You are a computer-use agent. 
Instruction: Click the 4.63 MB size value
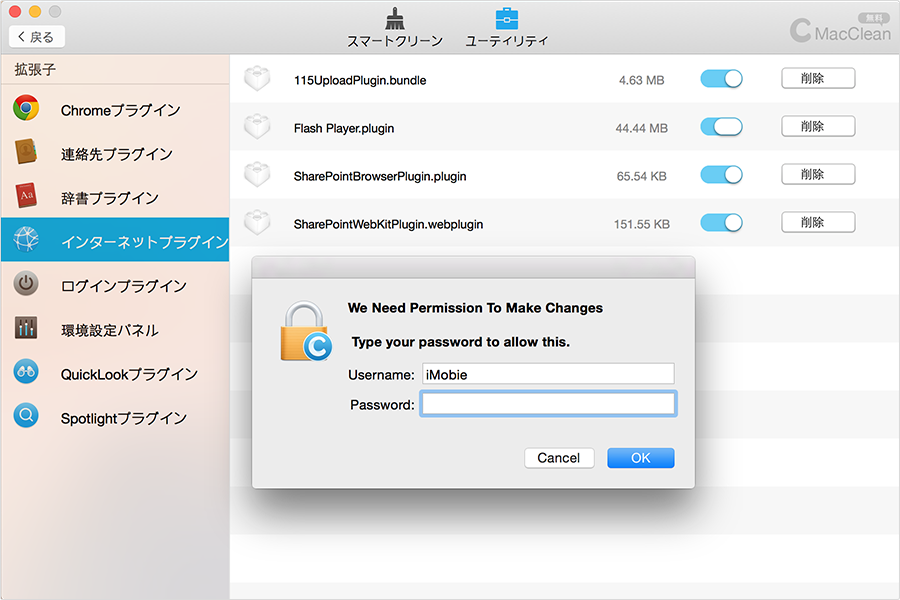coord(641,80)
